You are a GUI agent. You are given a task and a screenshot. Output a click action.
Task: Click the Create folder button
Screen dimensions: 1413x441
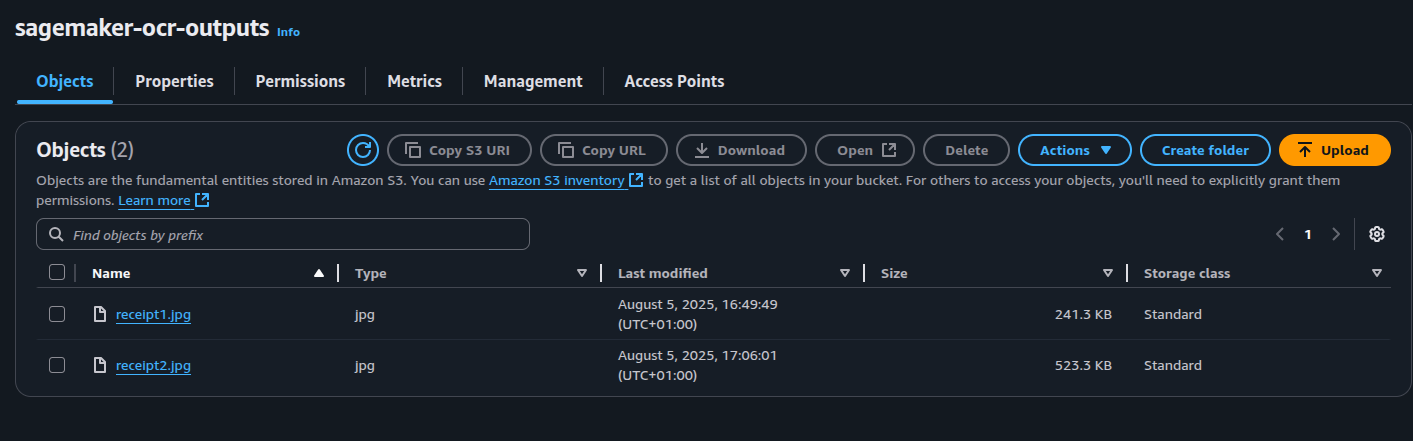(1205, 150)
